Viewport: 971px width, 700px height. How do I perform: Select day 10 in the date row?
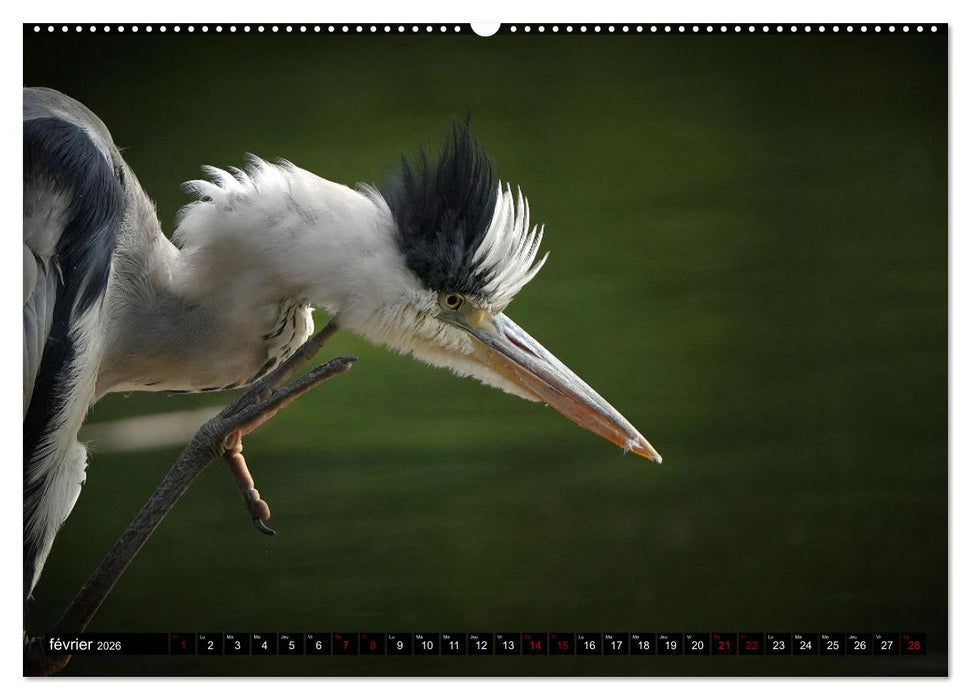[x=426, y=645]
